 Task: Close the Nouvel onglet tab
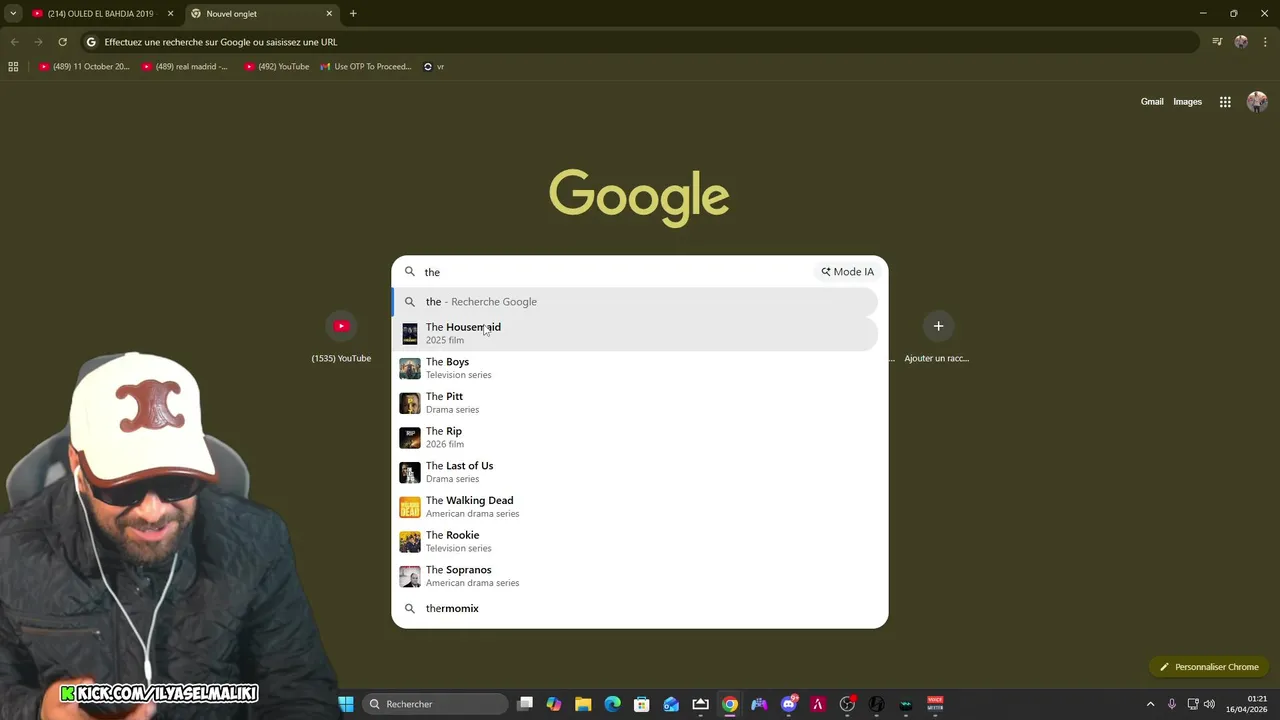pos(330,14)
